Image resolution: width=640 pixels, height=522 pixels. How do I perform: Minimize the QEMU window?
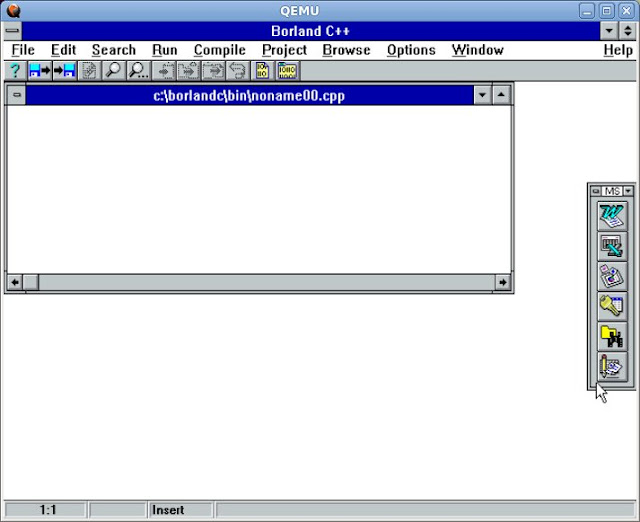tap(587, 11)
